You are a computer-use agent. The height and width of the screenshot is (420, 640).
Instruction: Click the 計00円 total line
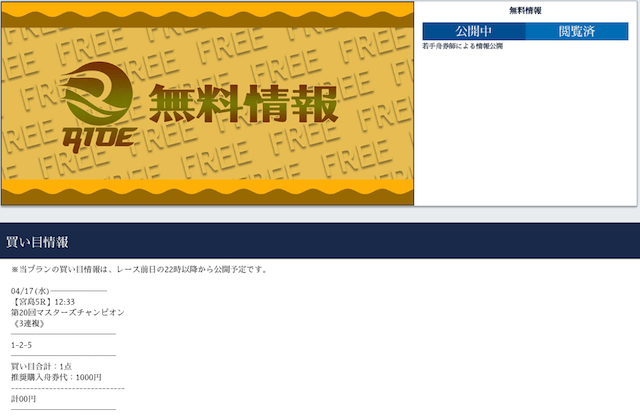tap(23, 399)
